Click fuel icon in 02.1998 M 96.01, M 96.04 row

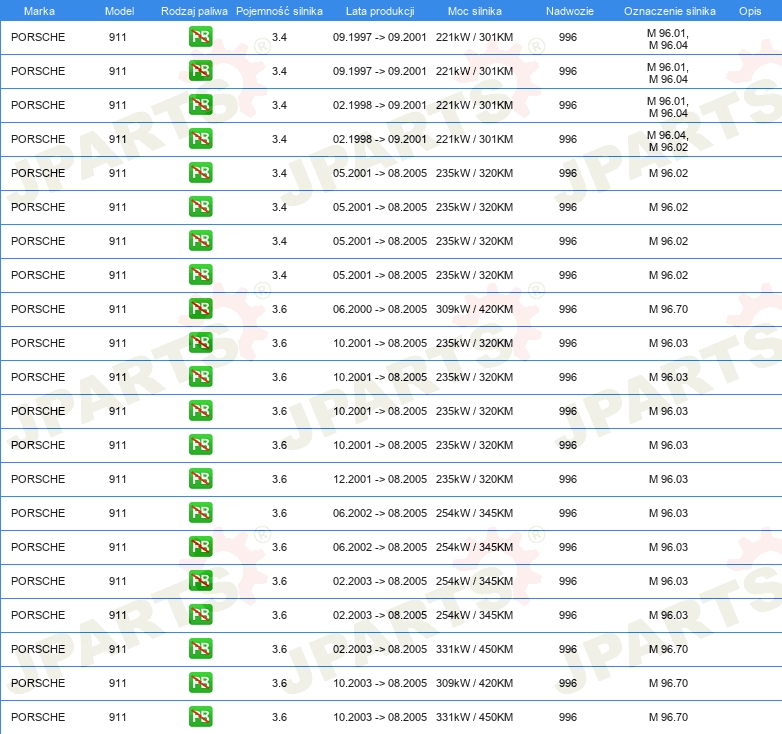[x=200, y=106]
